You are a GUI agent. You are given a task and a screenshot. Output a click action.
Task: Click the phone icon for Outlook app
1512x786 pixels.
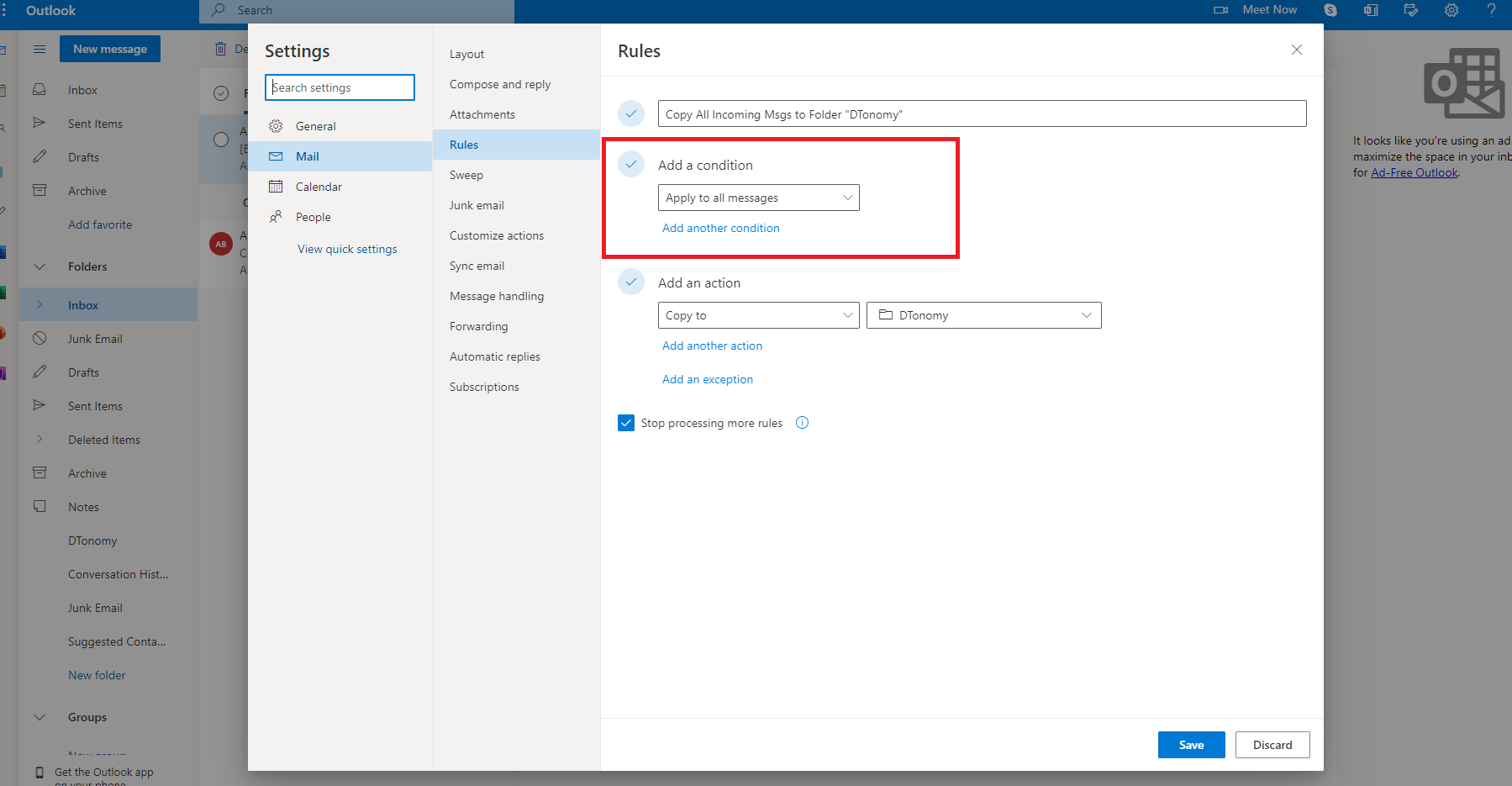40,772
